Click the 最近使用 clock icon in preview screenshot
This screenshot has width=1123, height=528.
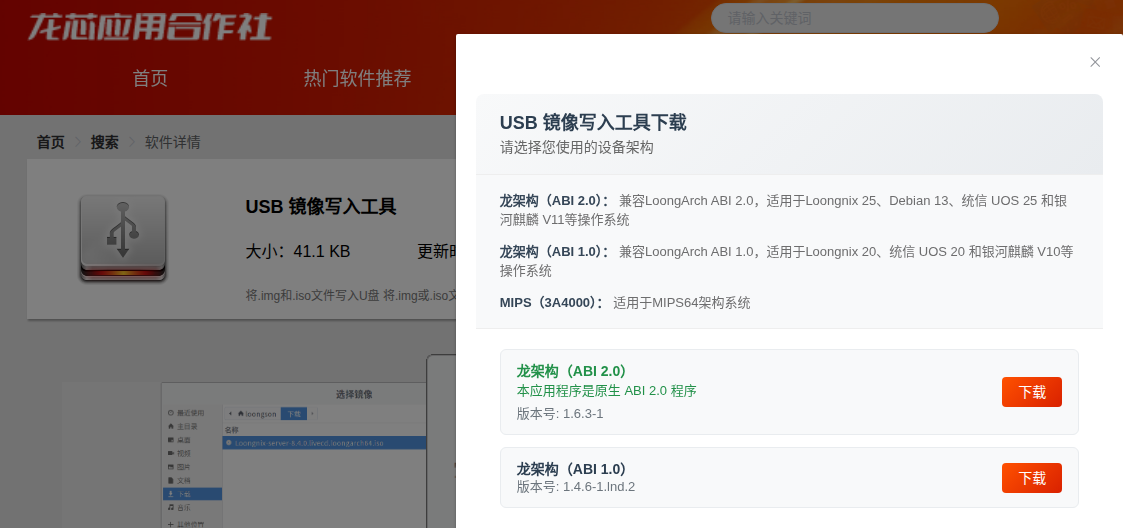pos(170,413)
